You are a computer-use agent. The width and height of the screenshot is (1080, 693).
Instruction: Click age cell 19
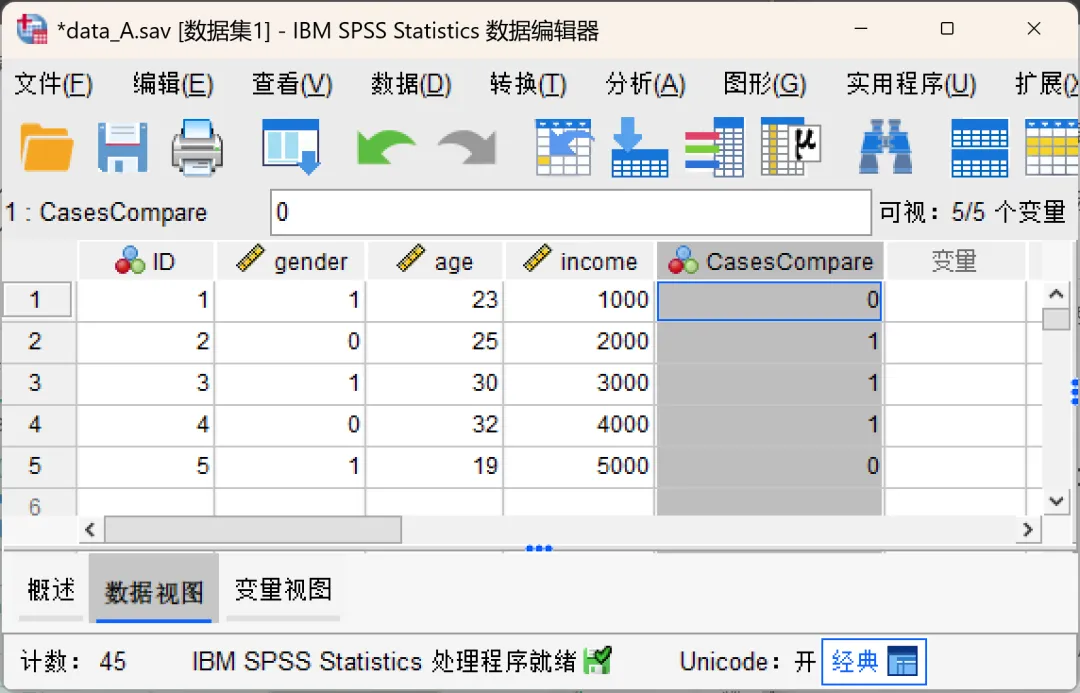[x=435, y=466]
